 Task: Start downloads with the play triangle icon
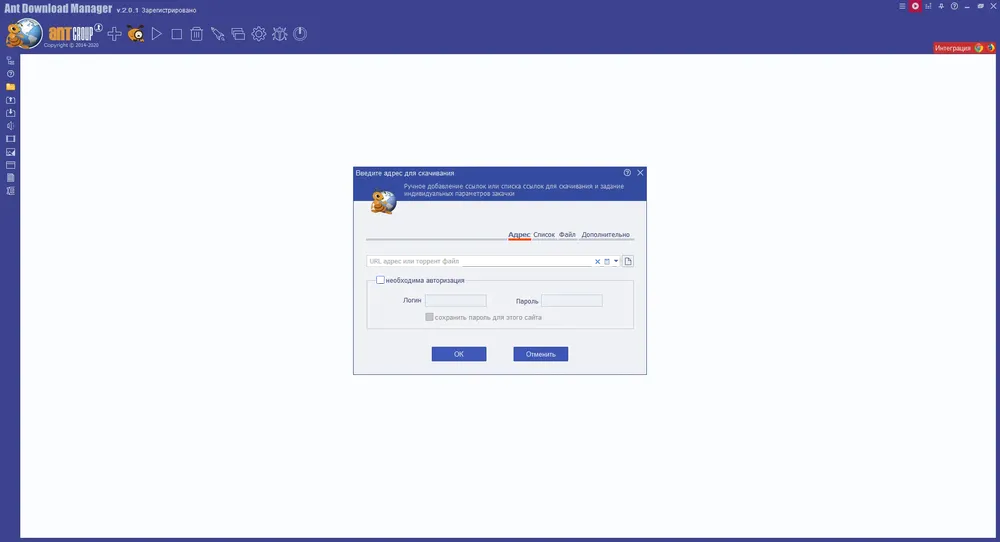point(156,34)
